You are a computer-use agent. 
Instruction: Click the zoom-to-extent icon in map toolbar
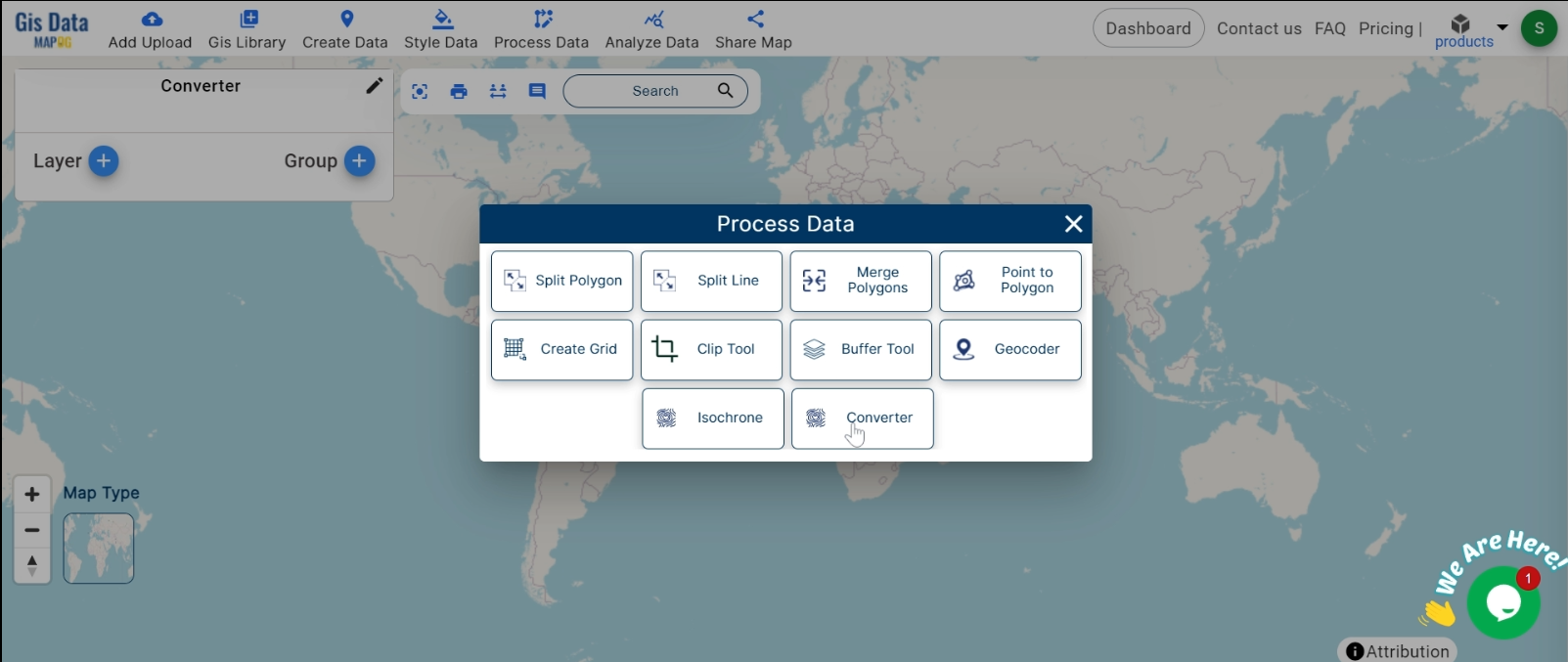420,91
